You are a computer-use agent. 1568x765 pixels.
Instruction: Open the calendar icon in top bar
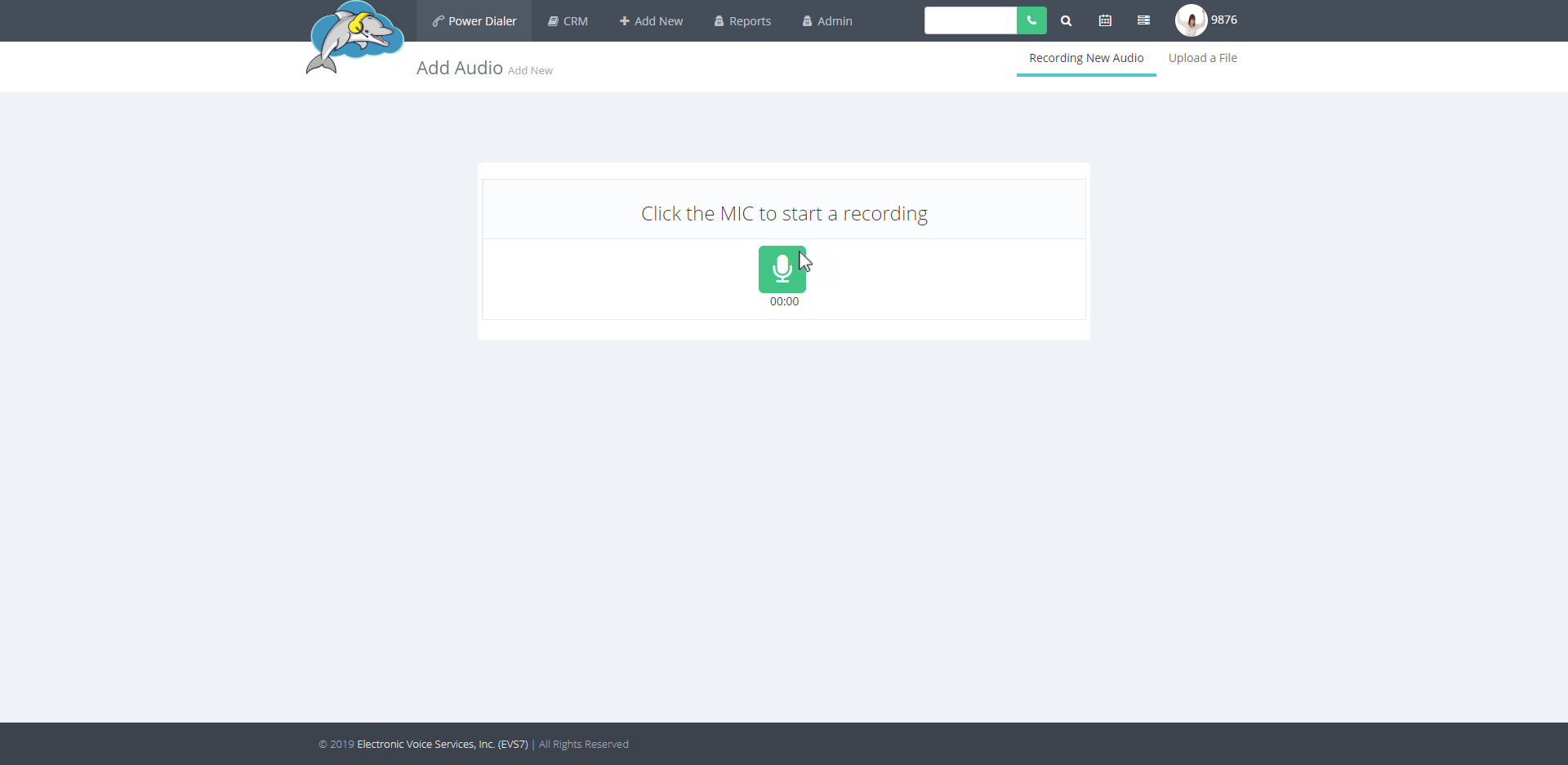click(x=1105, y=20)
